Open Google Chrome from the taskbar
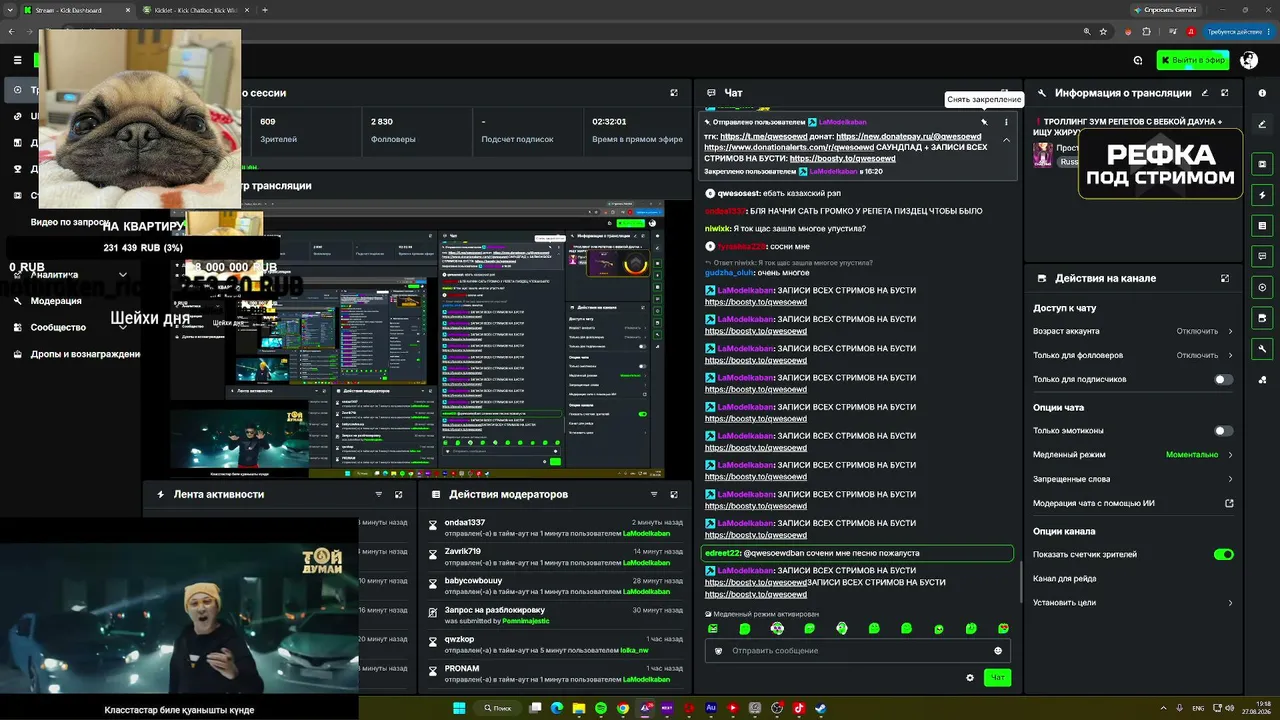The width and height of the screenshot is (1280, 720). 623,708
